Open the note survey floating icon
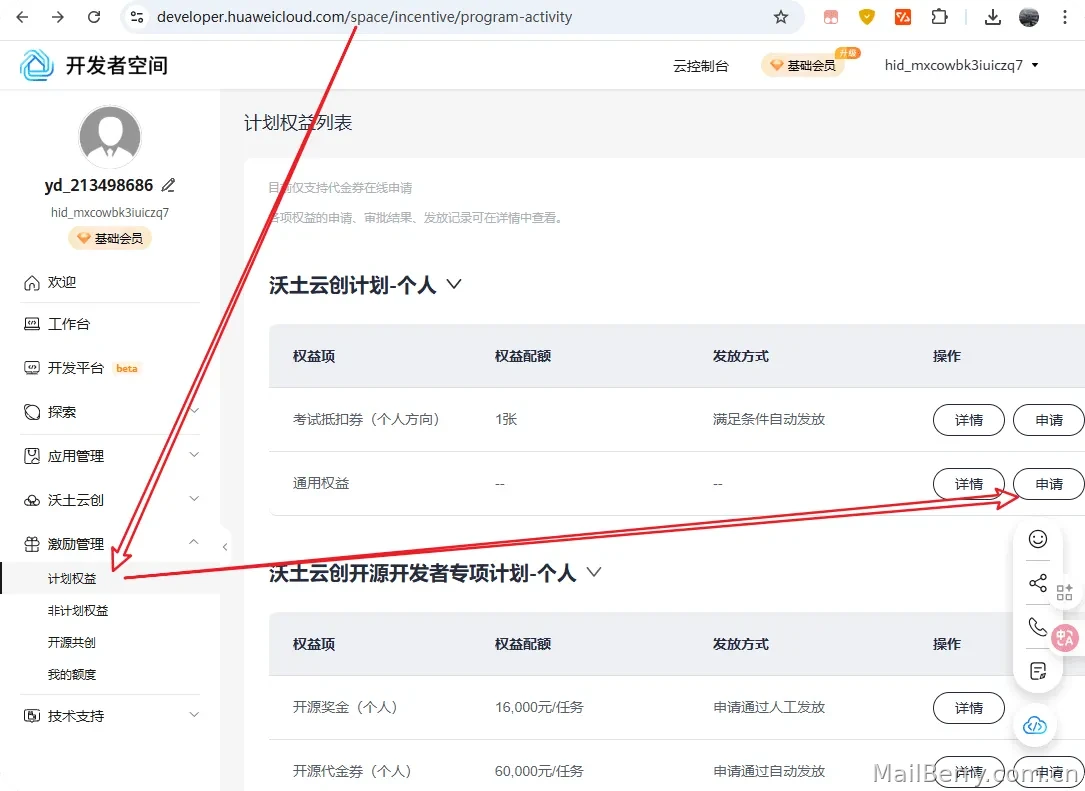1085x791 pixels. [1037, 671]
